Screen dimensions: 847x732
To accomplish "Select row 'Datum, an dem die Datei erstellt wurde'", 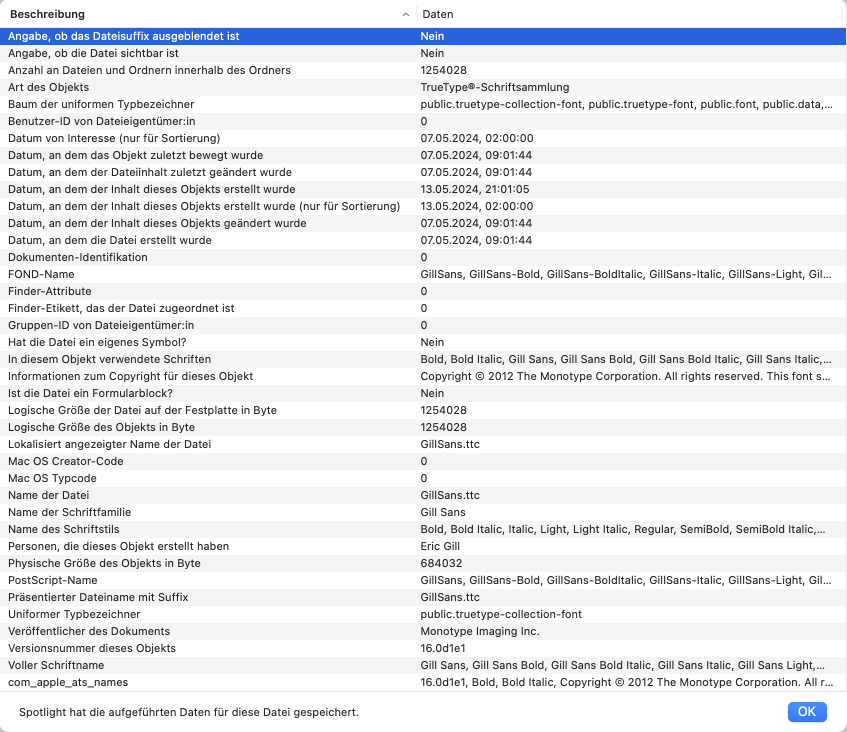I will [x=424, y=240].
